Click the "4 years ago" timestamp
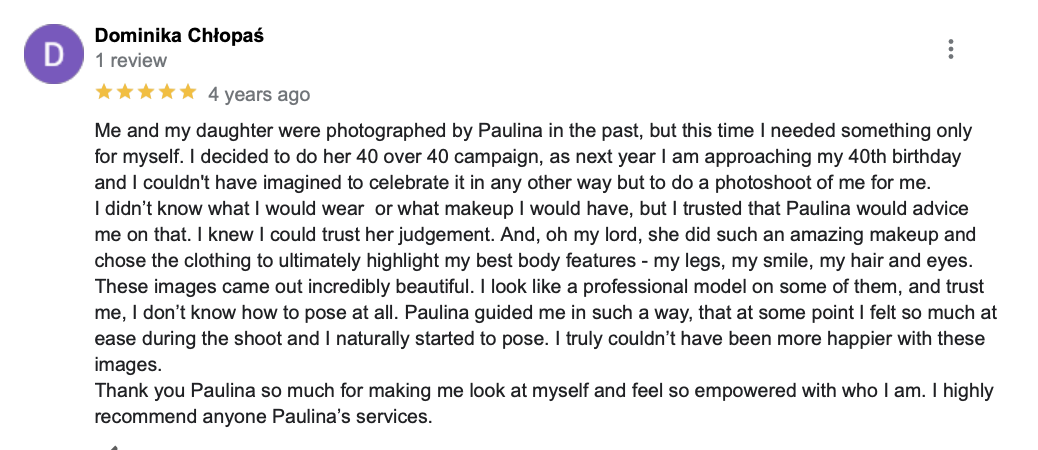Image resolution: width=1038 pixels, height=450 pixels. 259,95
